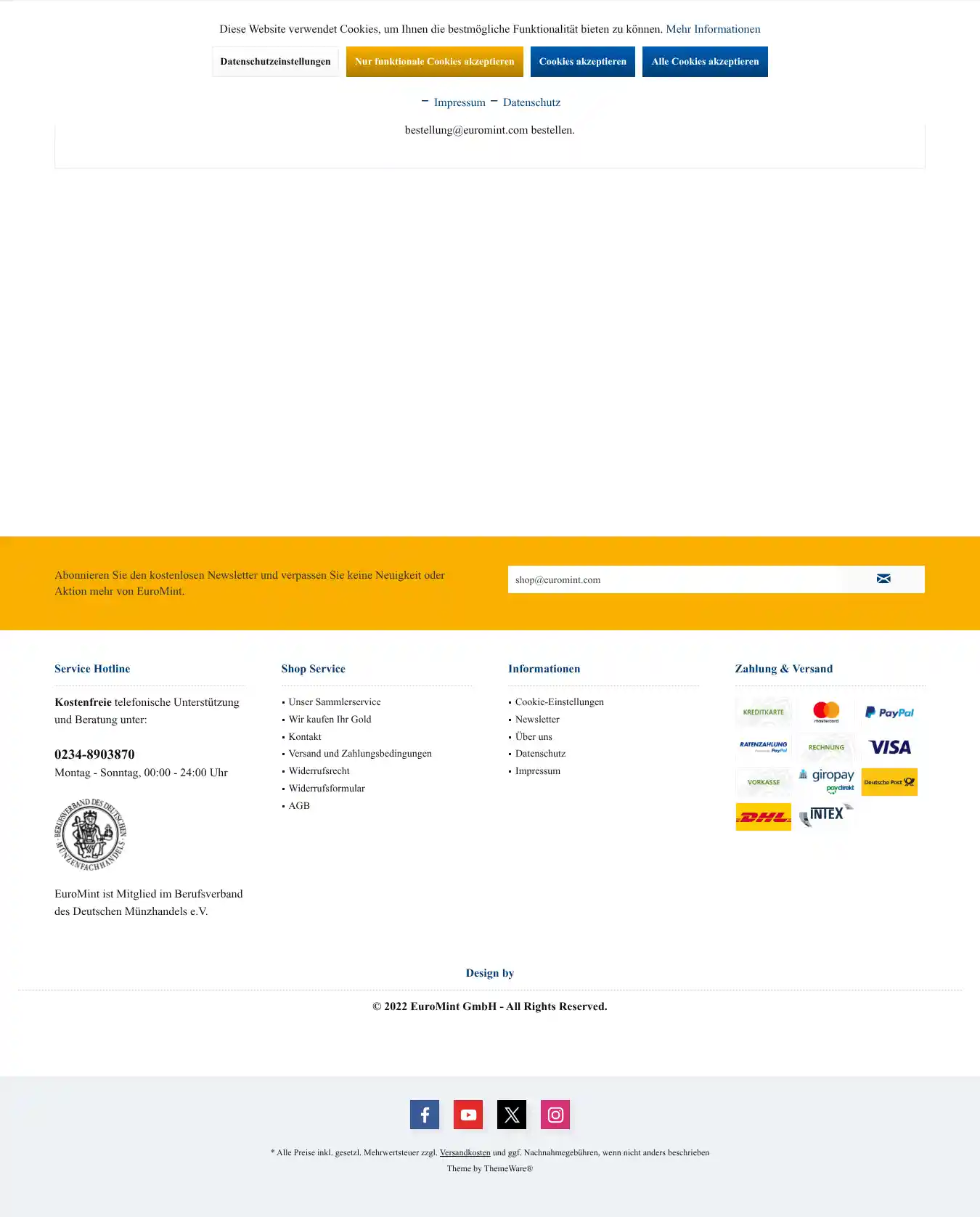Go to Wir kaufen Ihr Gold
The width and height of the screenshot is (980, 1217).
[330, 720]
